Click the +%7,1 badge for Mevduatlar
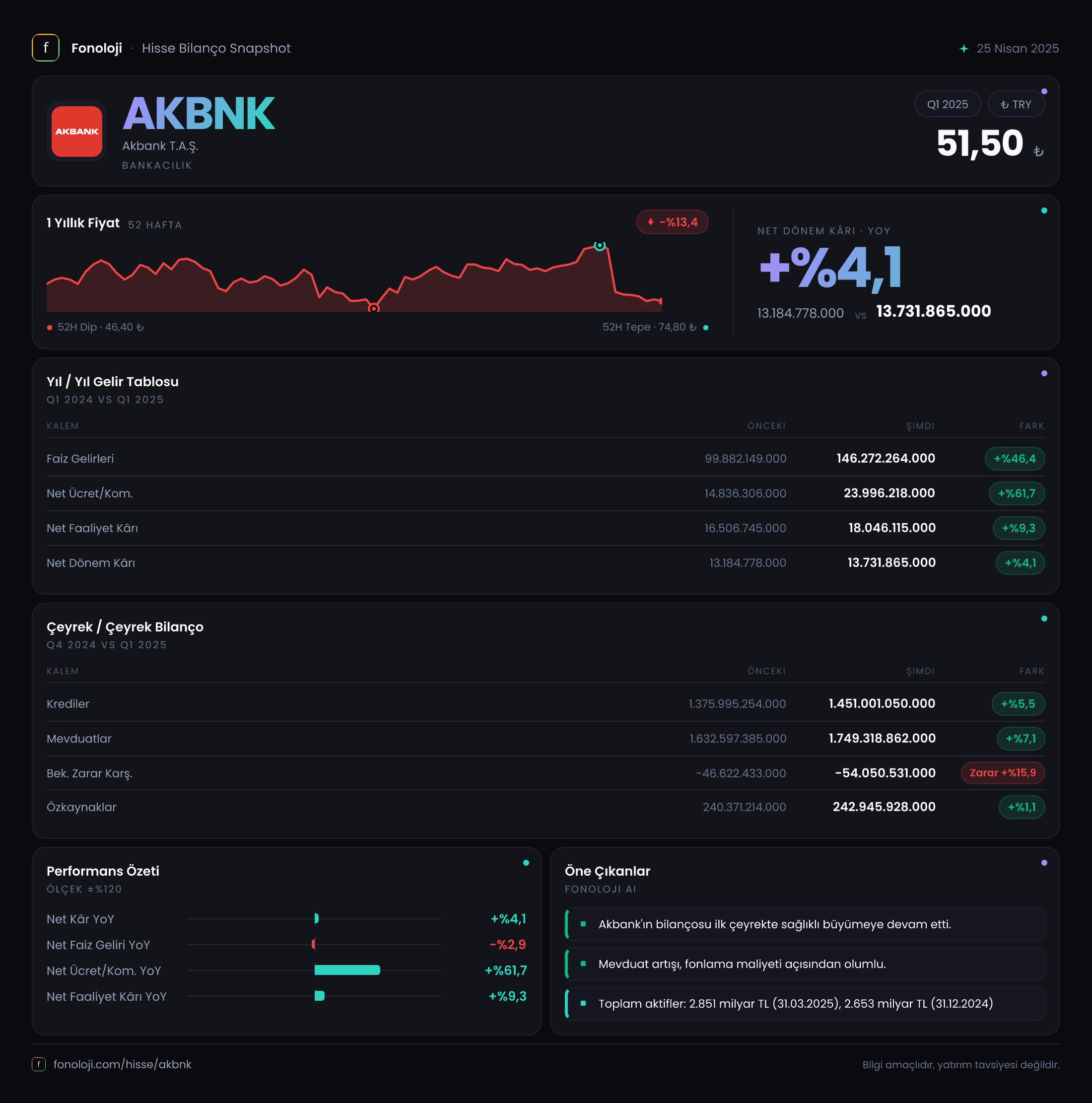The width and height of the screenshot is (1092, 1103). (x=1021, y=739)
